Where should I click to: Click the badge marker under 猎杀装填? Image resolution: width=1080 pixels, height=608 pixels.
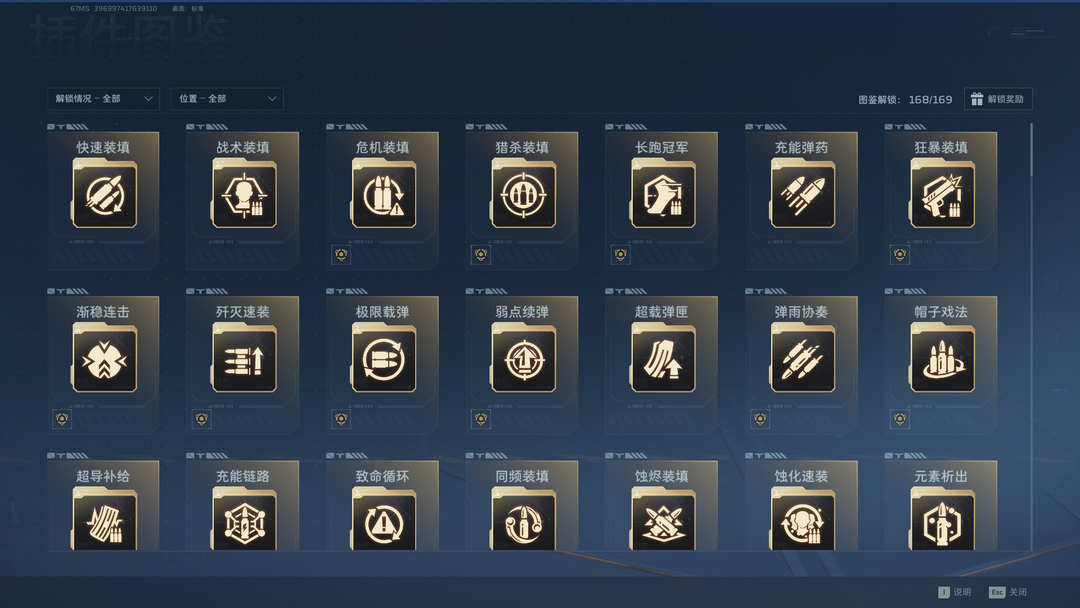point(481,254)
